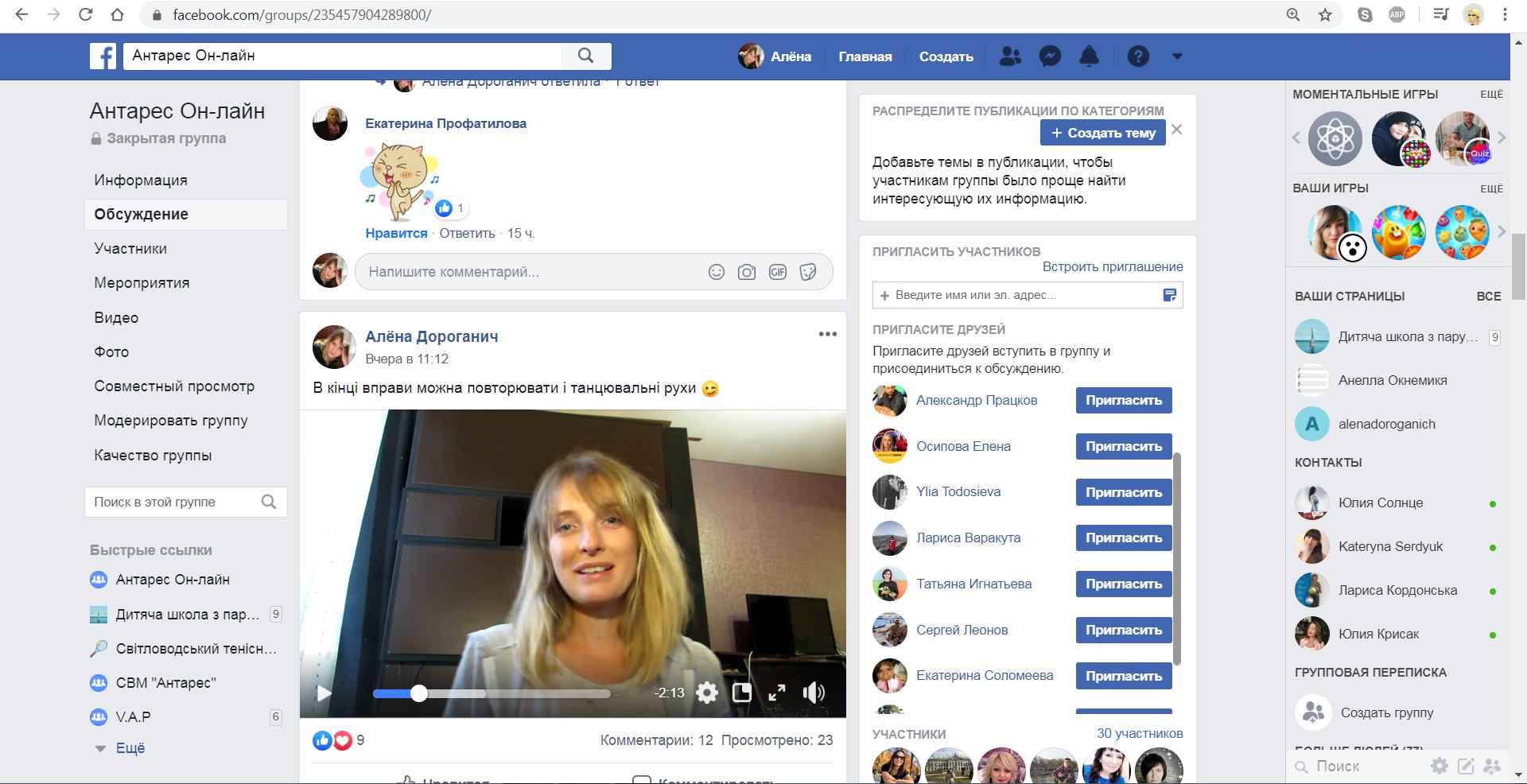This screenshot has height=784, width=1527.
Task: Click friend requests icon in header
Action: [1010, 56]
